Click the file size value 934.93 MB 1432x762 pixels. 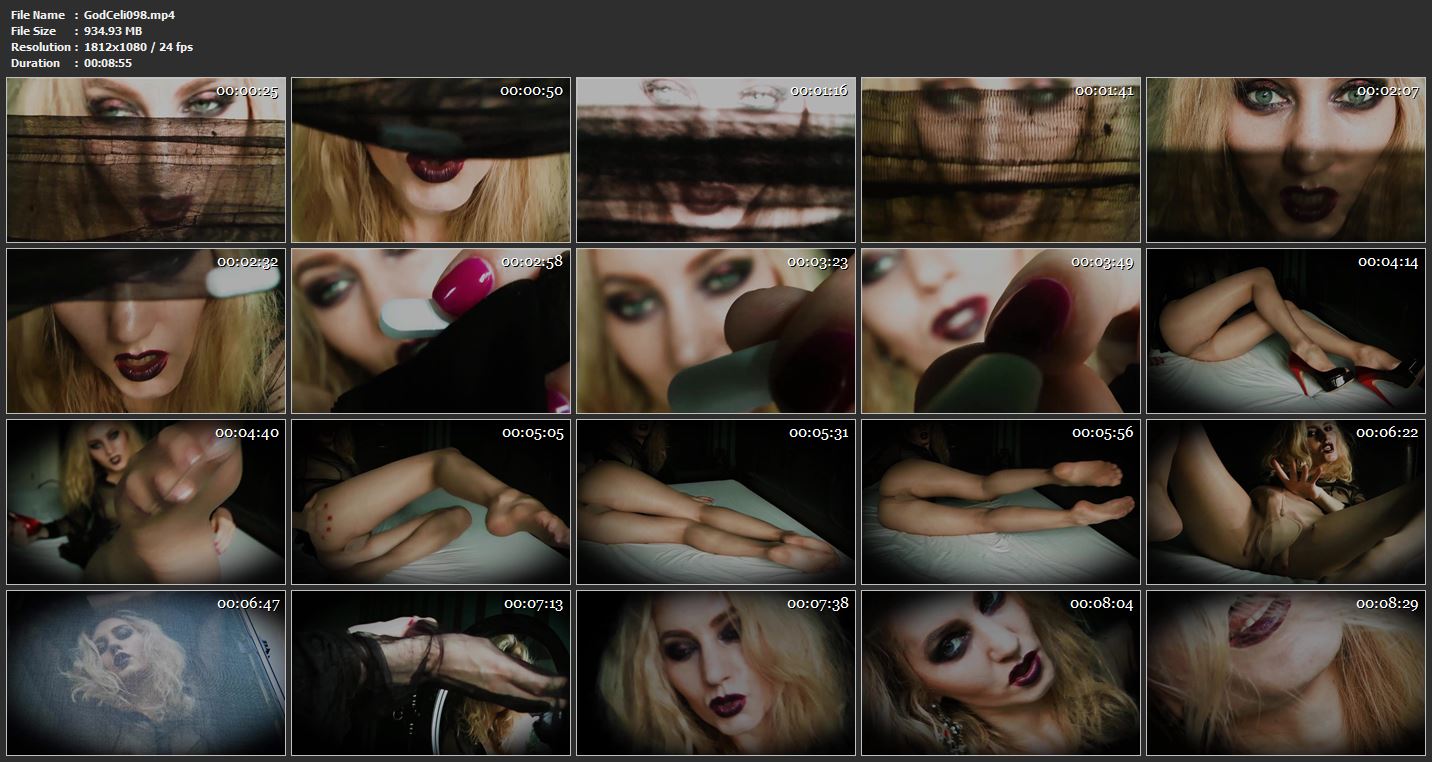tap(113, 31)
